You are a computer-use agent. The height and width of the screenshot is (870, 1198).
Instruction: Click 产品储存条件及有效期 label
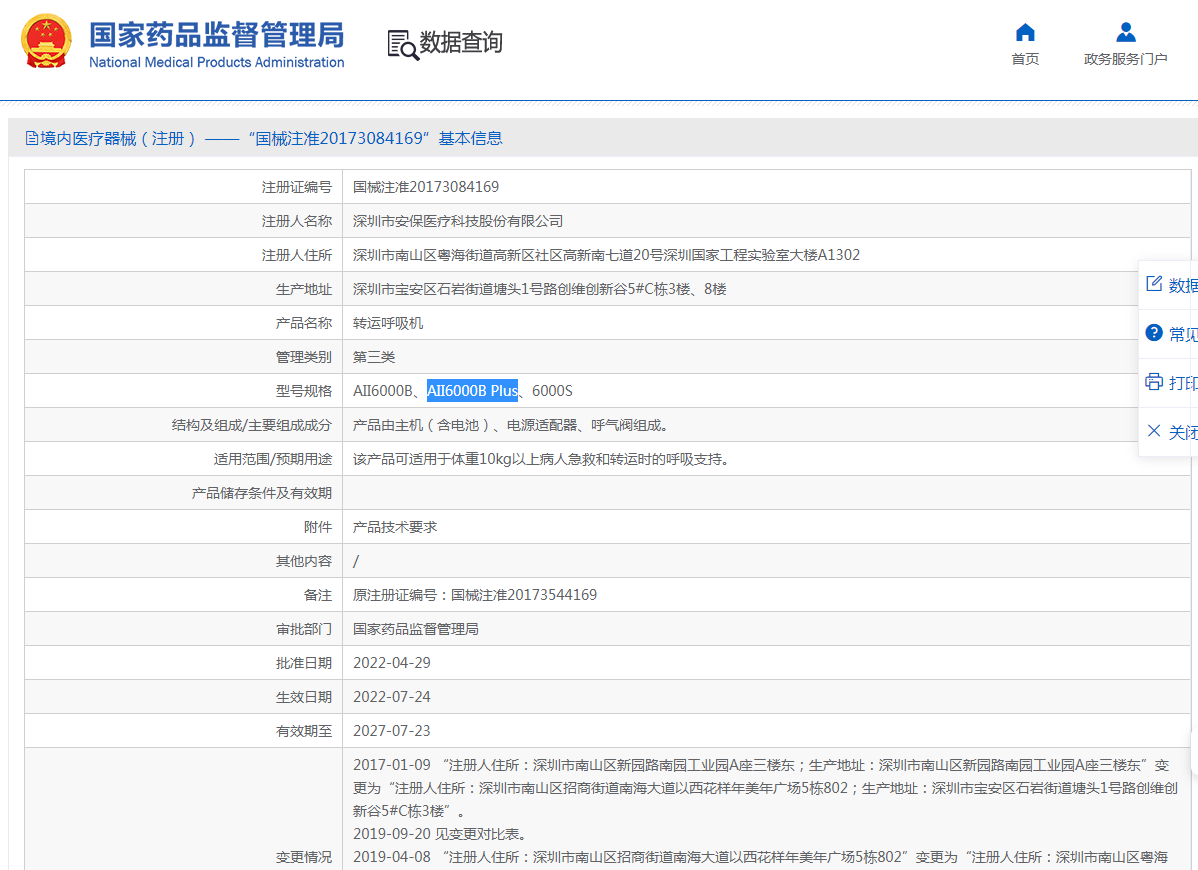point(261,493)
